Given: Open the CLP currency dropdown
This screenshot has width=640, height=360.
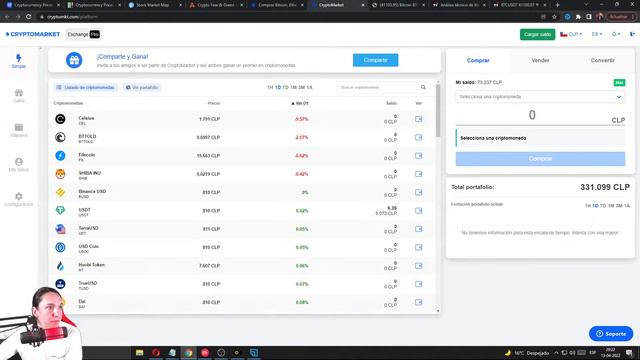Looking at the screenshot, I should tap(571, 34).
